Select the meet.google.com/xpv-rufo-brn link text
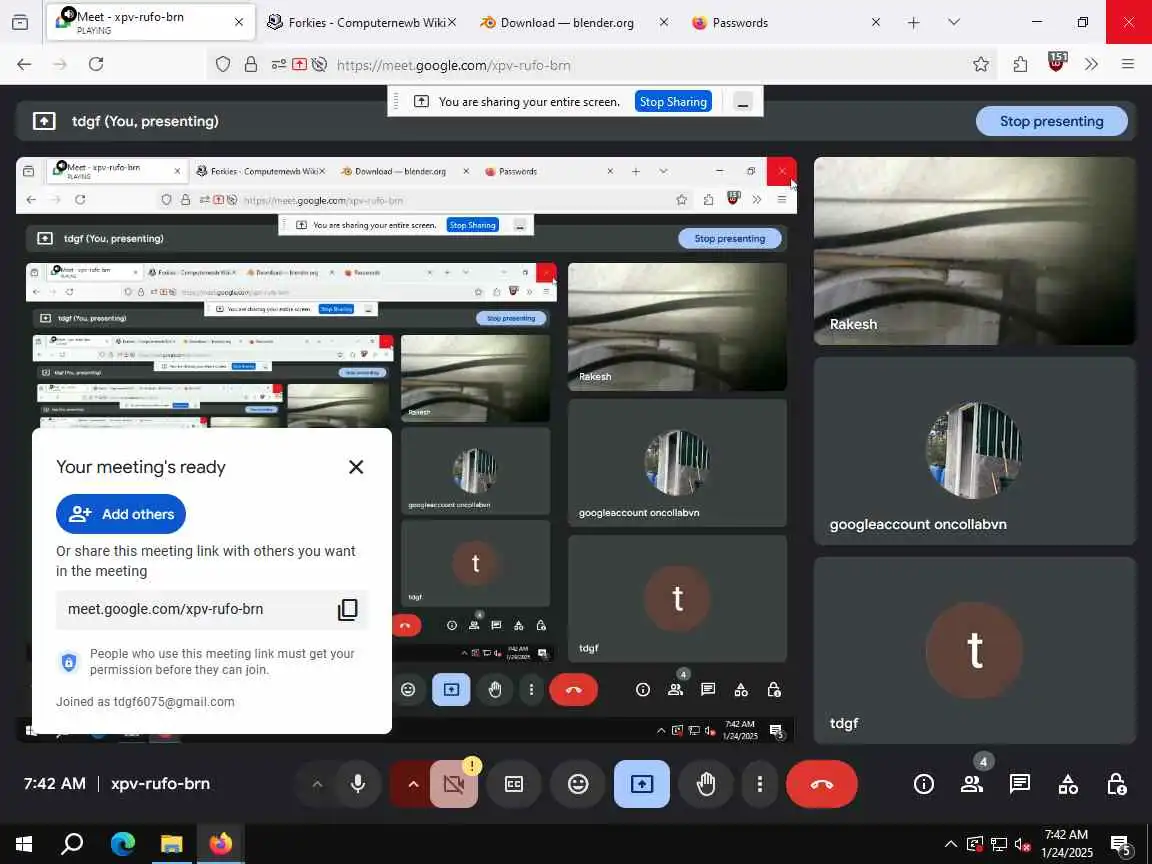Screen dimensions: 1152x864 tap(165, 609)
